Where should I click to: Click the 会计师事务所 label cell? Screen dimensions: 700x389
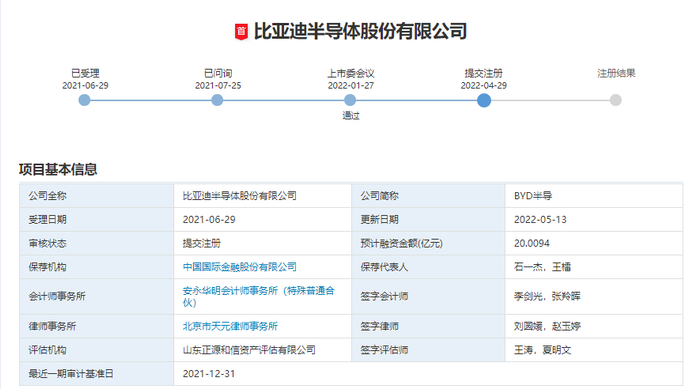point(96,297)
